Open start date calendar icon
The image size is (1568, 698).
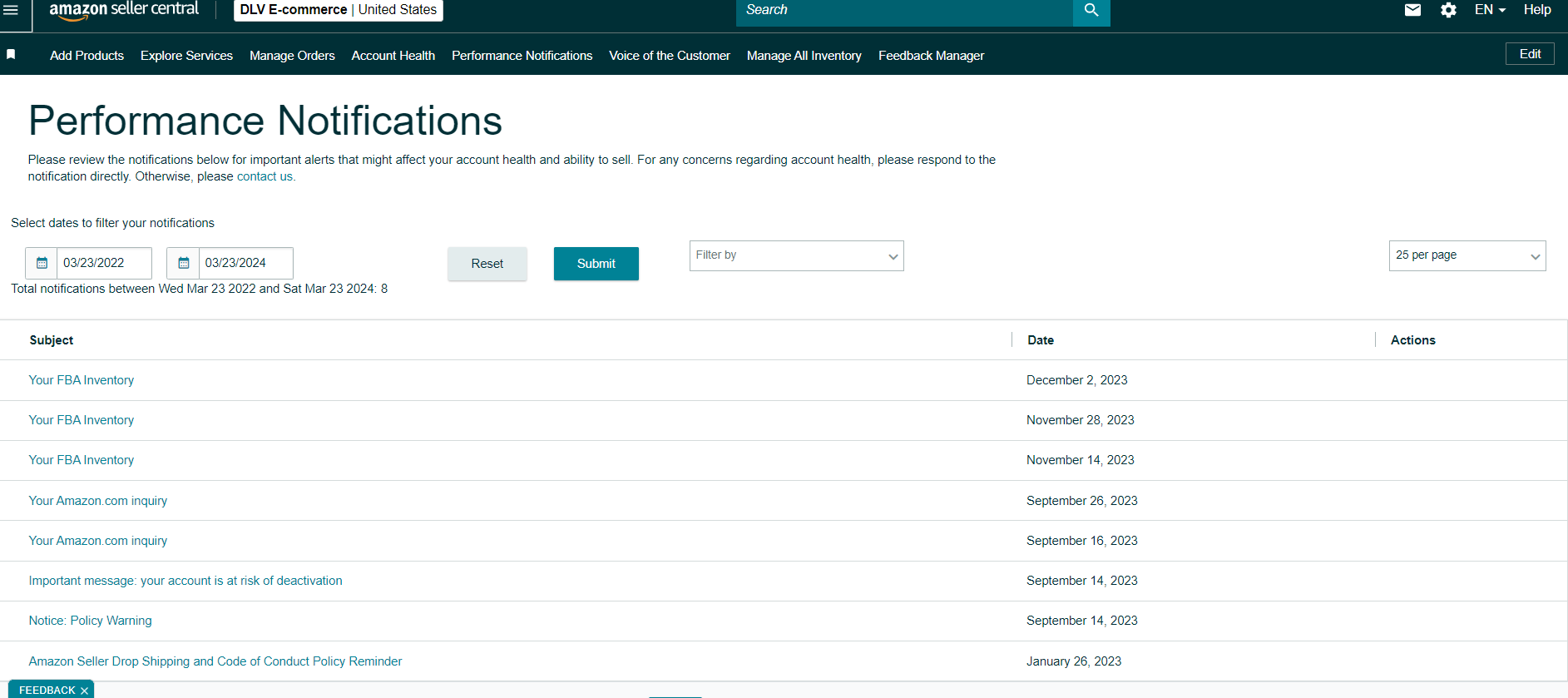coord(42,263)
